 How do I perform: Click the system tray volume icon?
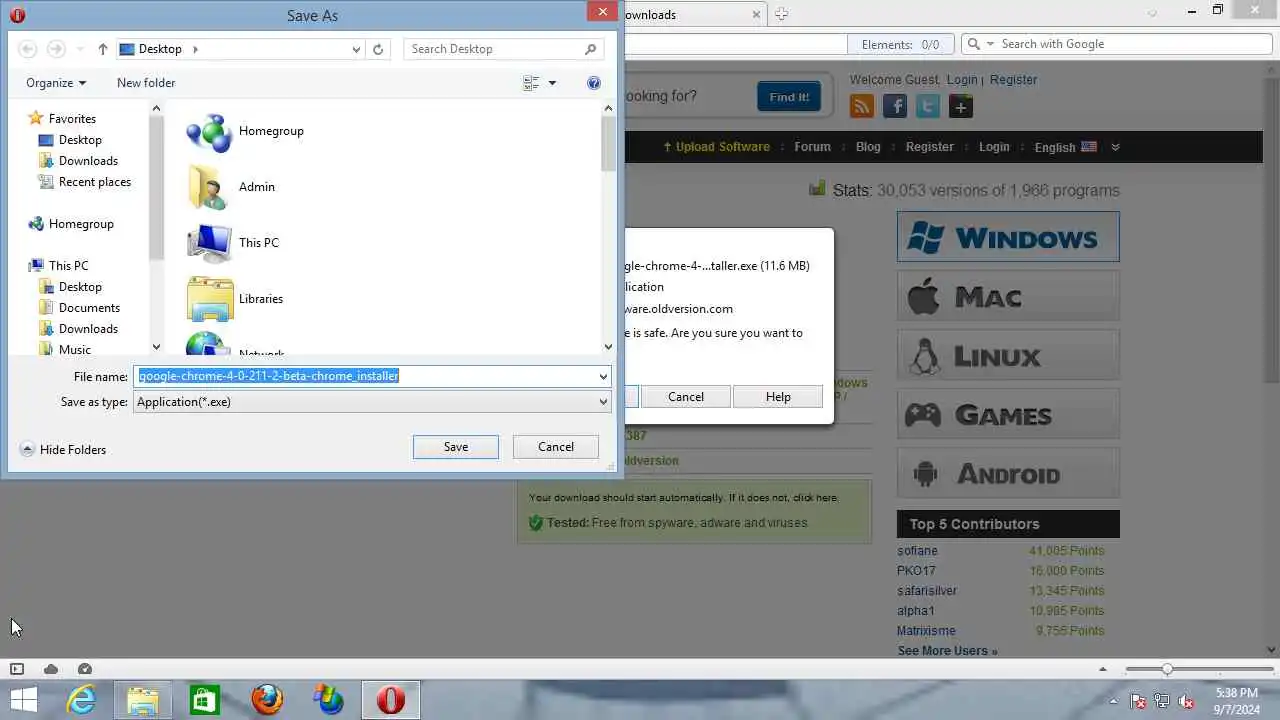1187,701
